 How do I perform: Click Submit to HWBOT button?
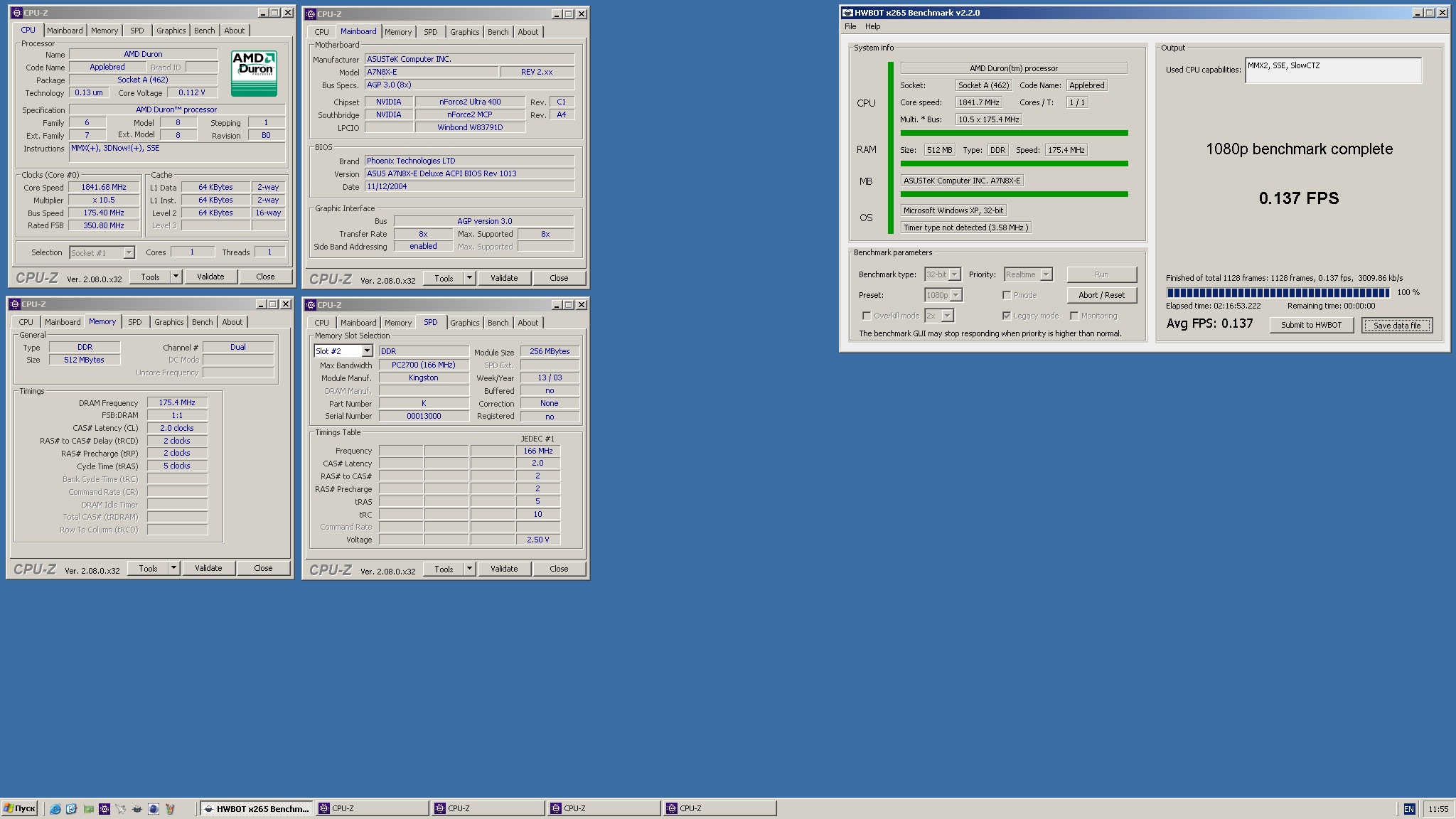coord(1311,325)
